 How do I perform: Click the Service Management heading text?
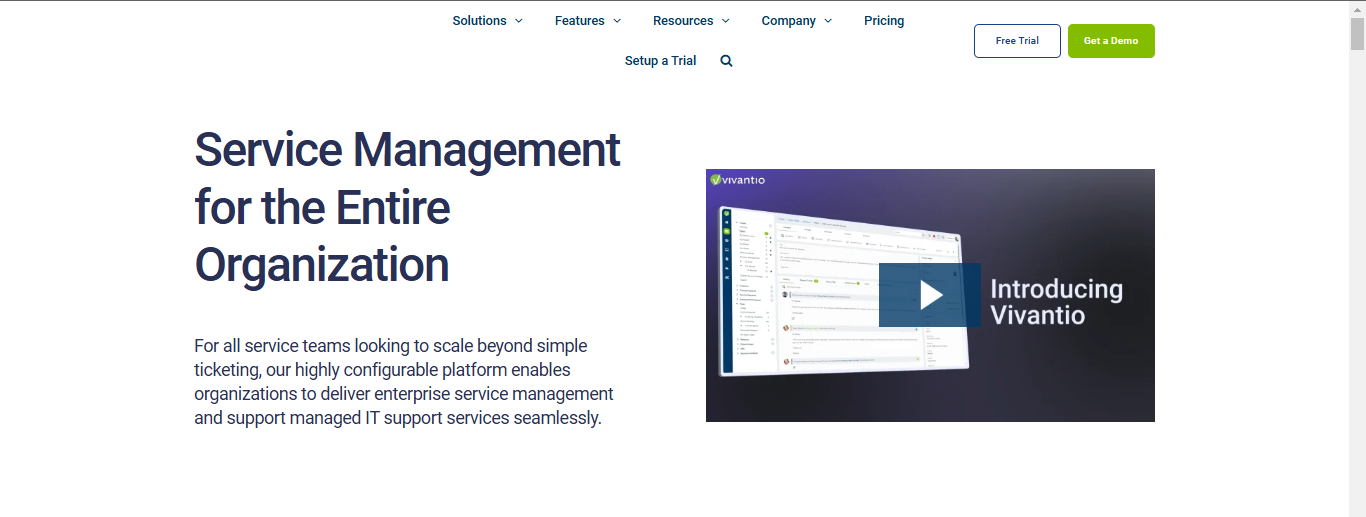click(x=407, y=207)
